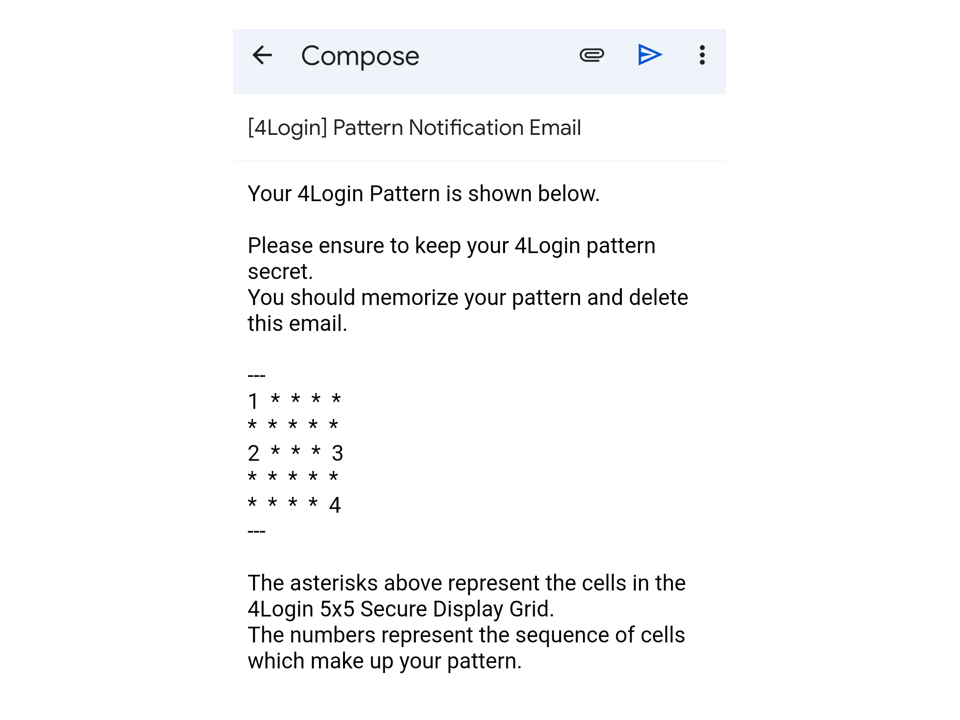Open the three-dot more options menu
The image size is (960, 720).
(x=702, y=55)
